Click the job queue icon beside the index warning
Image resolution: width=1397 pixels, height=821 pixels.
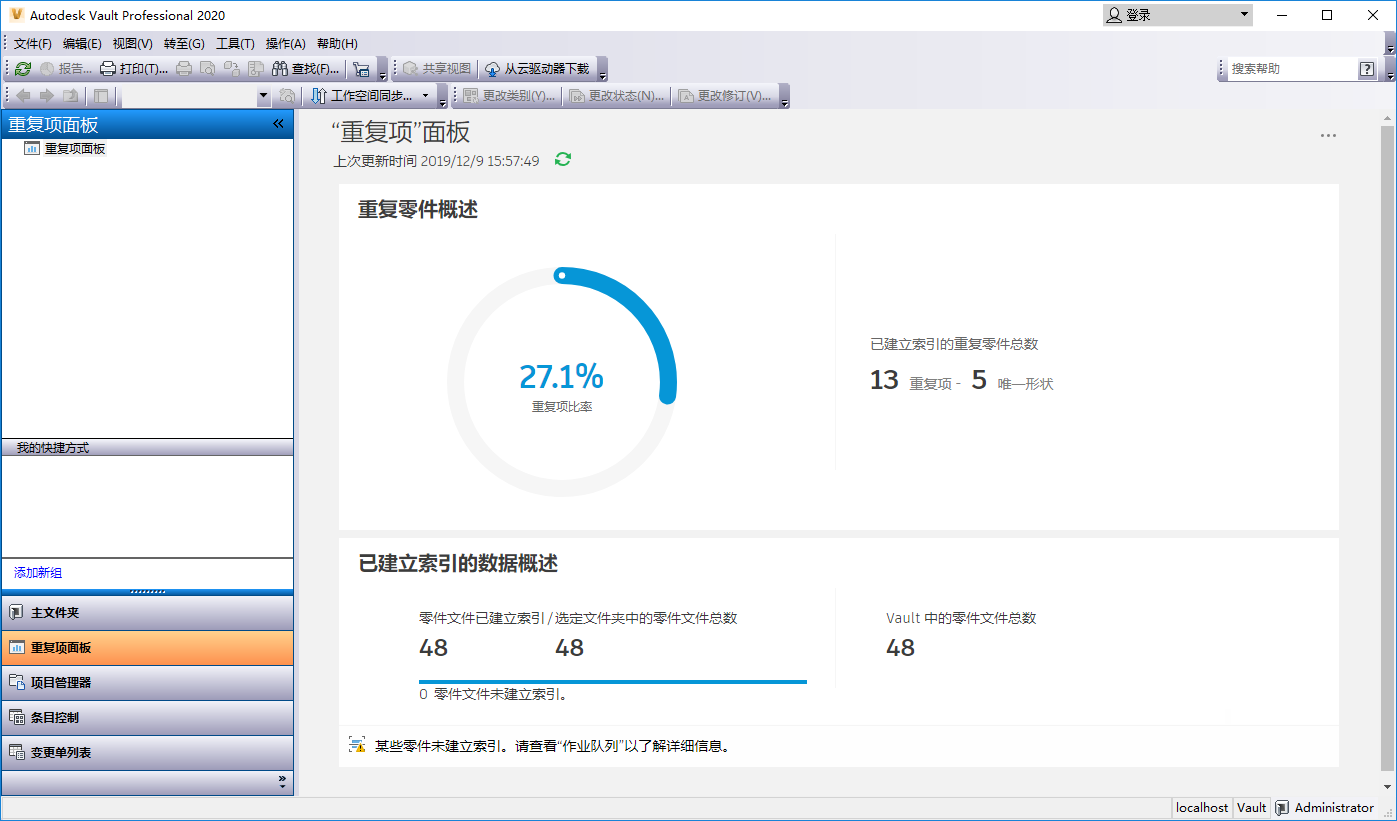[x=357, y=745]
